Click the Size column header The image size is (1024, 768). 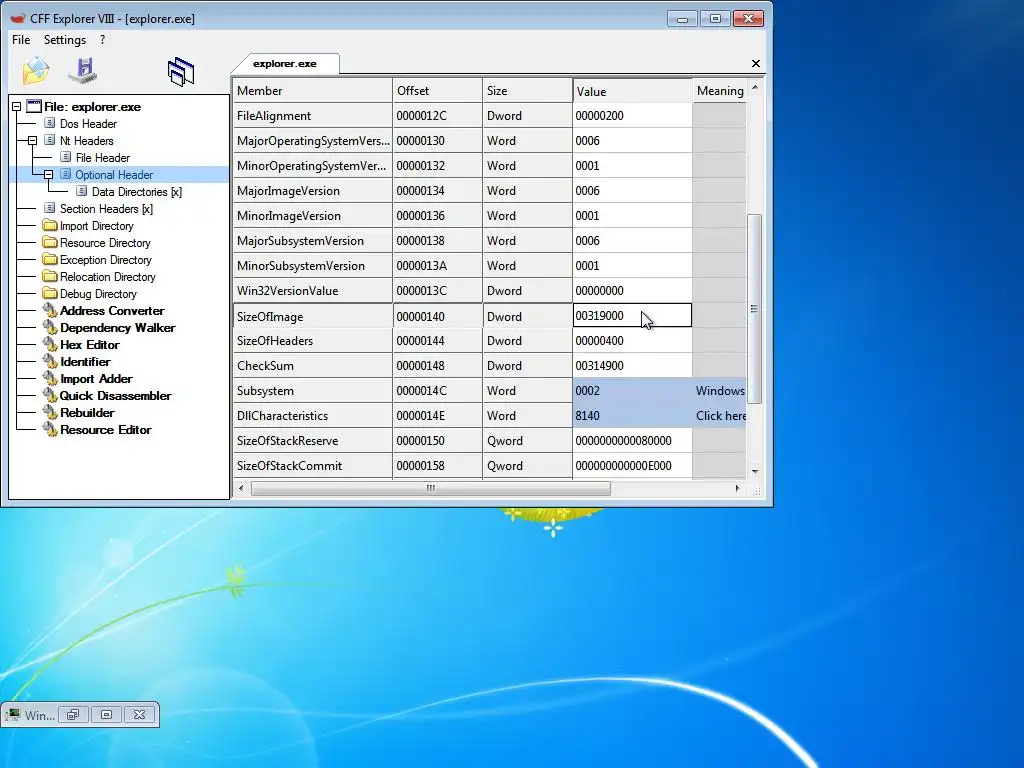tap(528, 91)
